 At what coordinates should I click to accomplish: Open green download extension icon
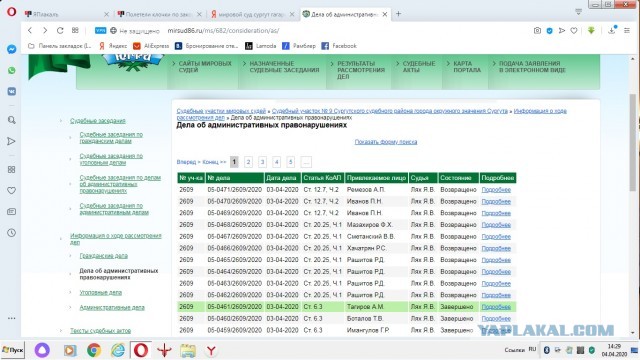[591, 31]
